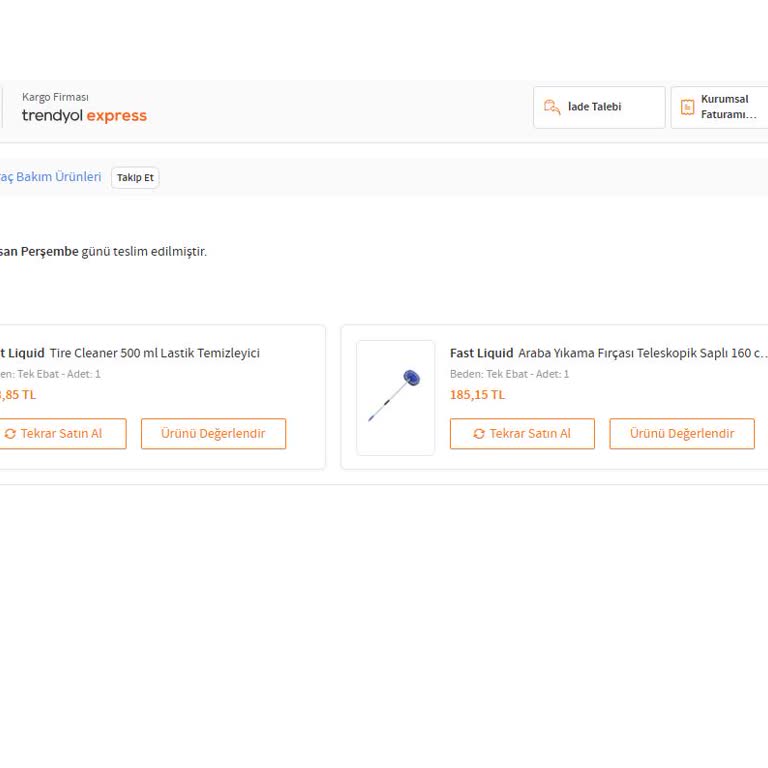Rate the Tire Cleaner via Ürünü Değerlendir
This screenshot has width=768, height=768.
pos(213,434)
